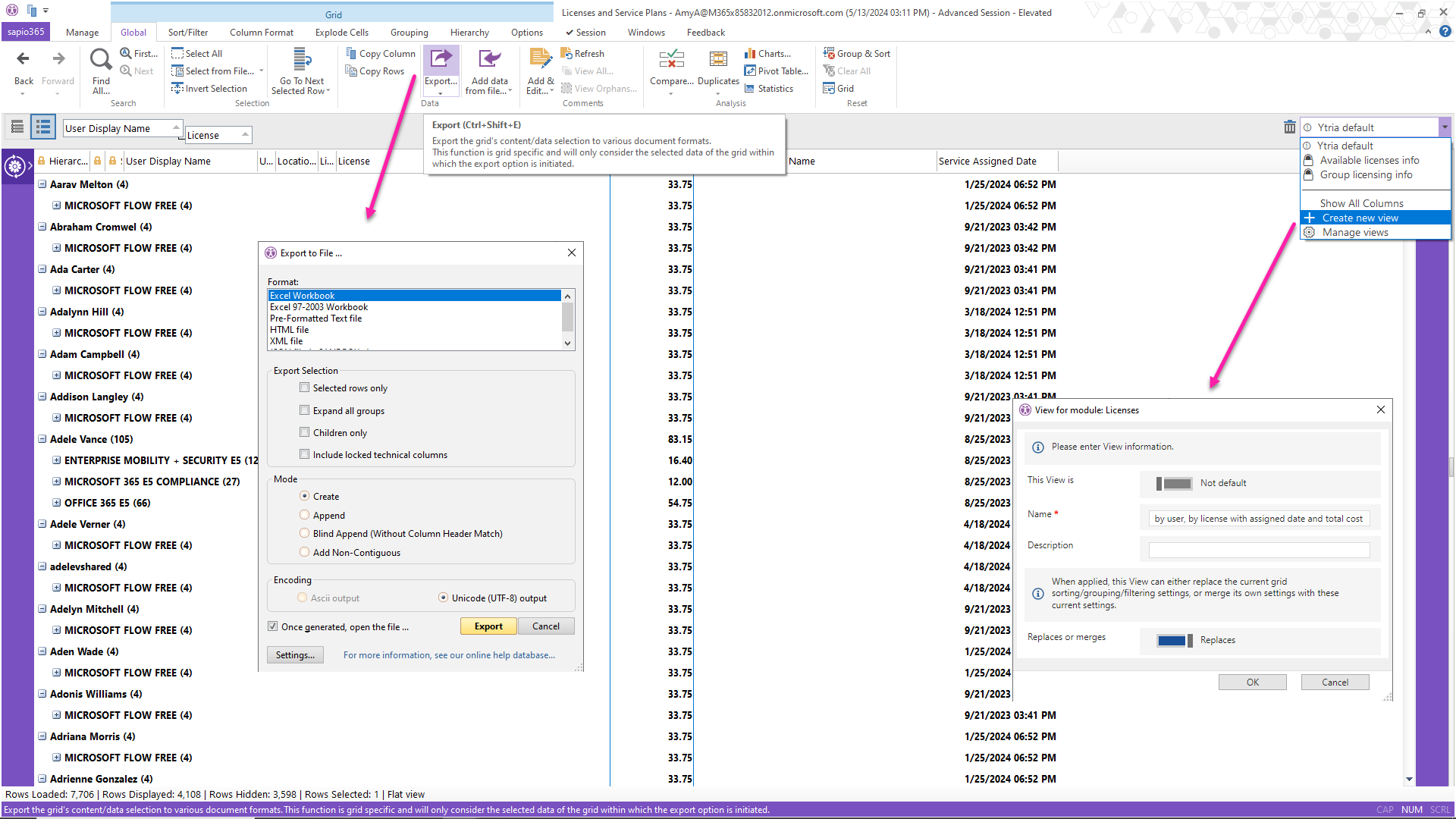Collapse the Adele Vance group

(42, 439)
